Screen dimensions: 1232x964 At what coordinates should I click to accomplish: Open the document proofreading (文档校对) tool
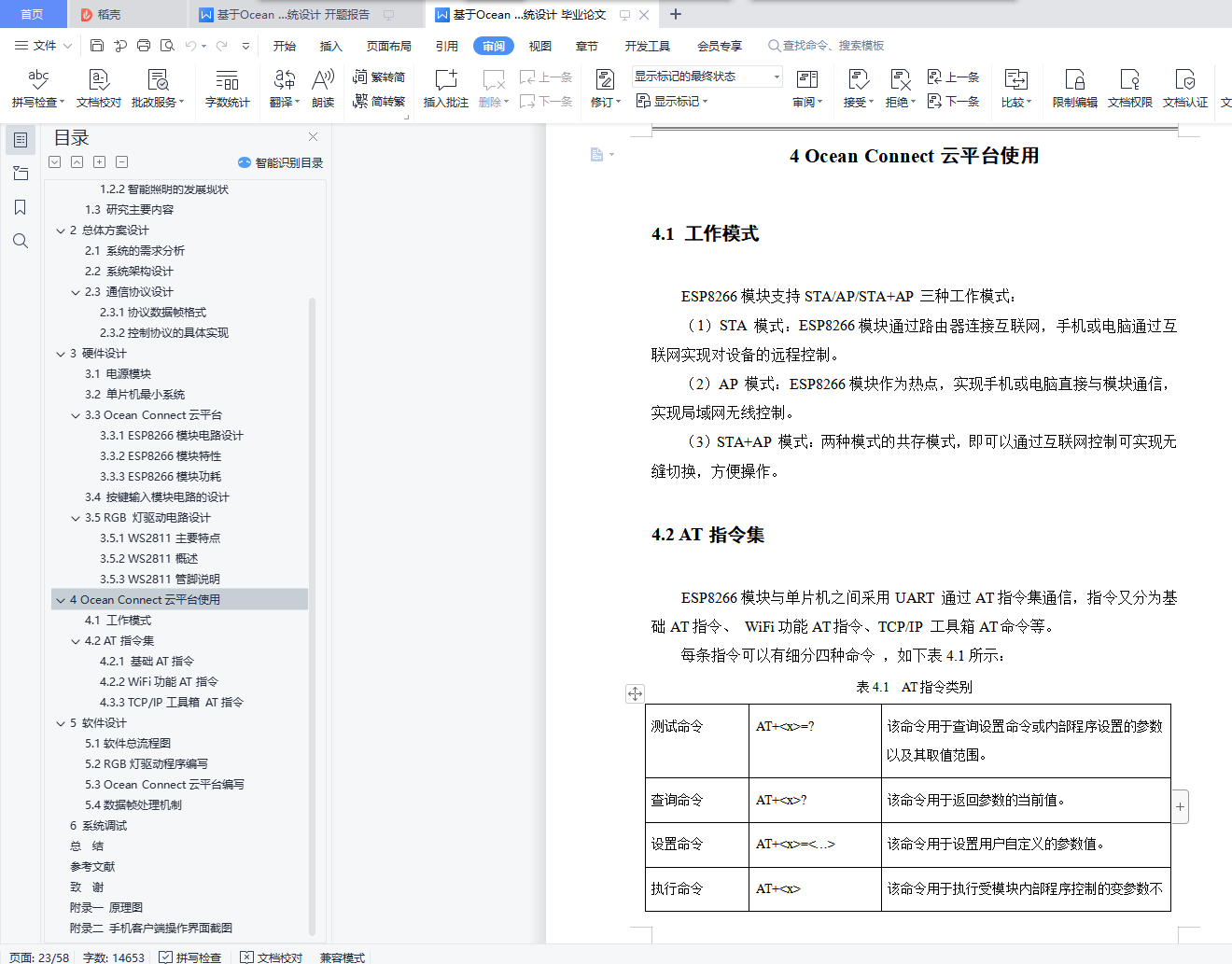(x=98, y=89)
